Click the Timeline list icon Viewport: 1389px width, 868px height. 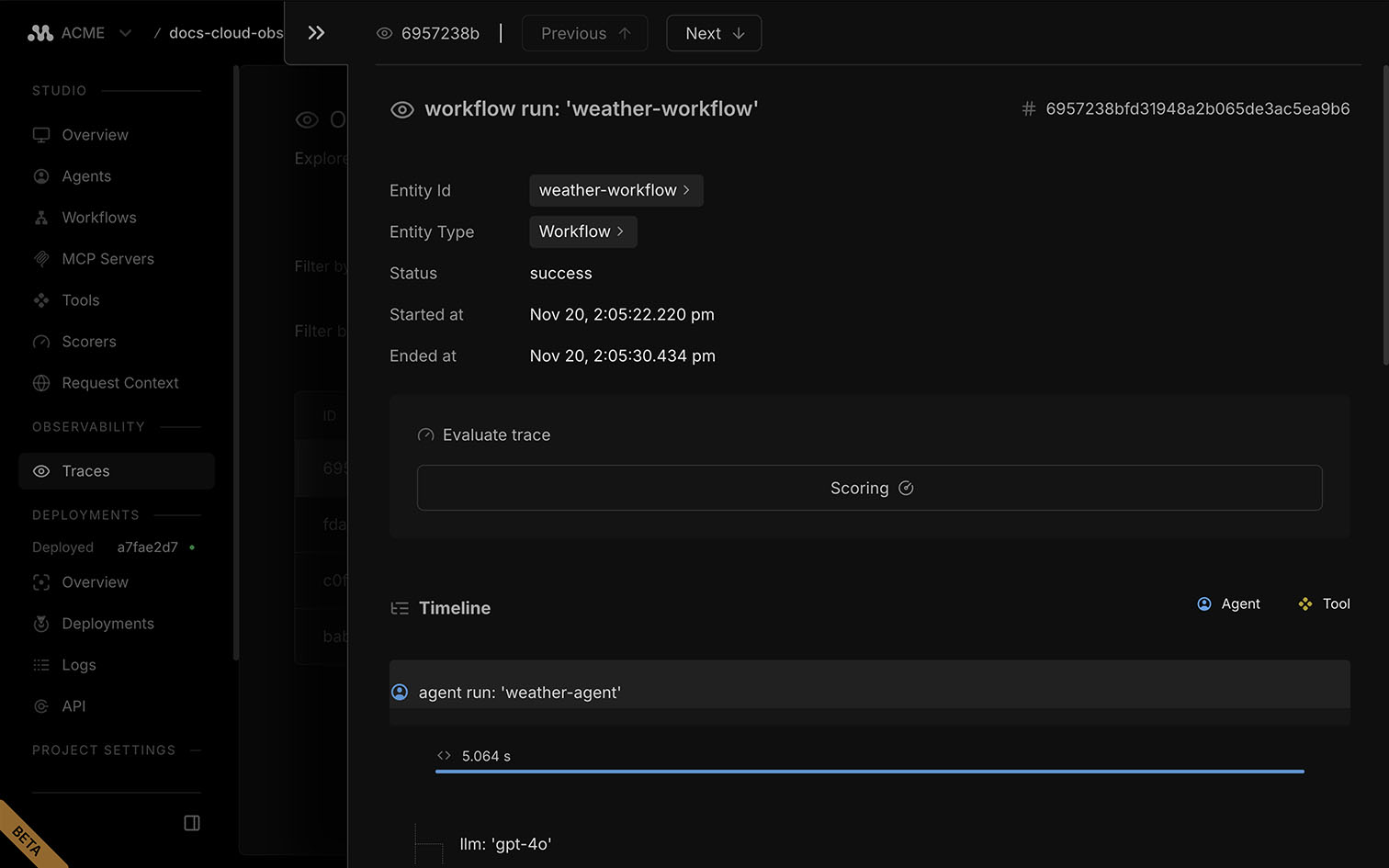pyautogui.click(x=400, y=608)
